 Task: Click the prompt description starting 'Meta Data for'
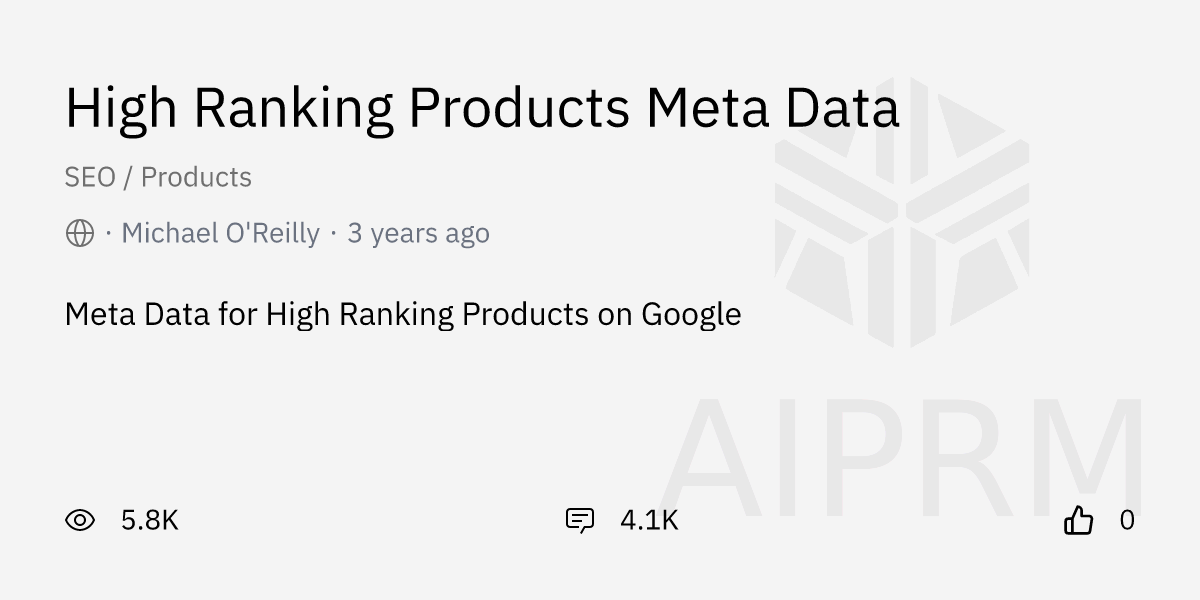pos(402,315)
